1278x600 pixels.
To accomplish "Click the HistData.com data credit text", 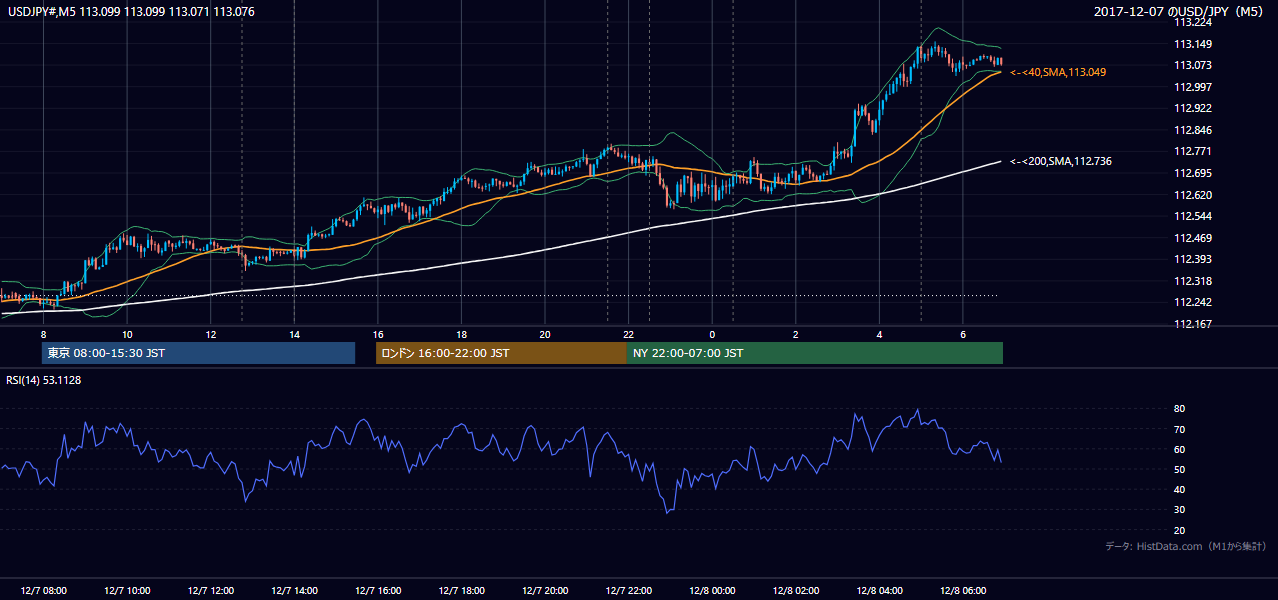I will tap(1186, 546).
